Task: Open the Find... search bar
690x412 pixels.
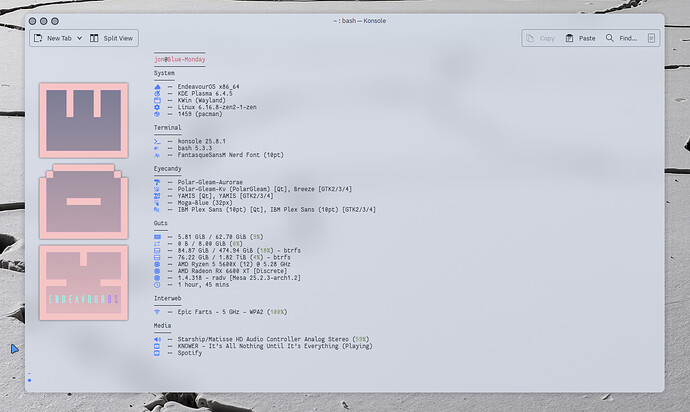Action: [x=621, y=38]
